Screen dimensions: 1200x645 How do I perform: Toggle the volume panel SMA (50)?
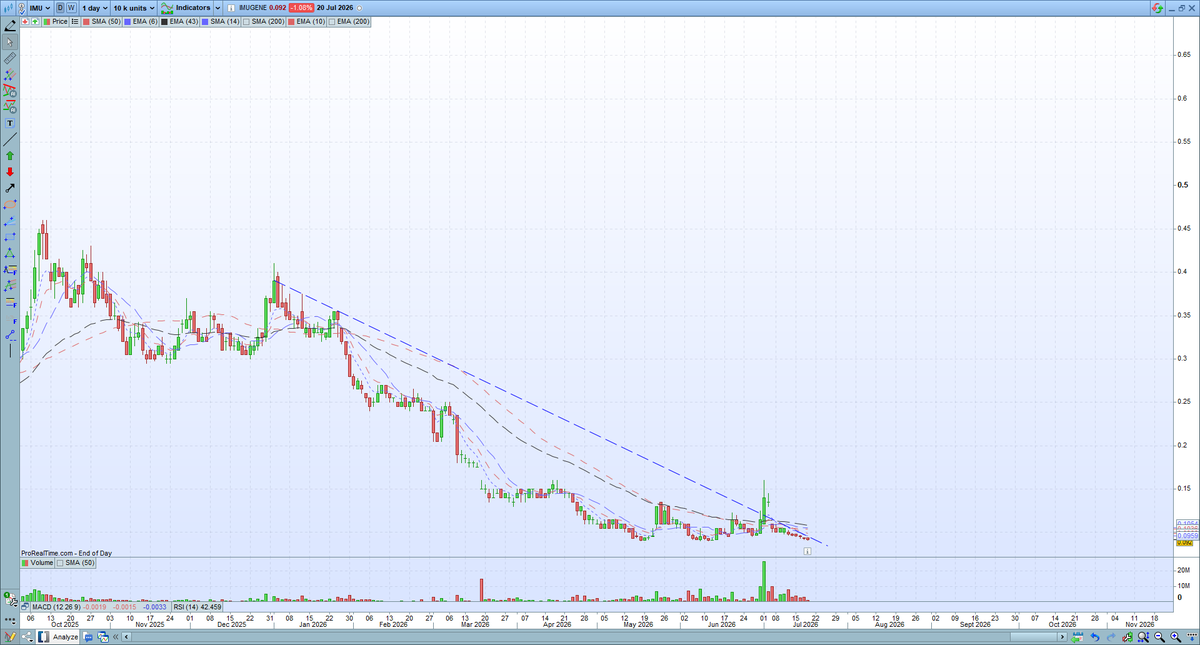(x=76, y=563)
